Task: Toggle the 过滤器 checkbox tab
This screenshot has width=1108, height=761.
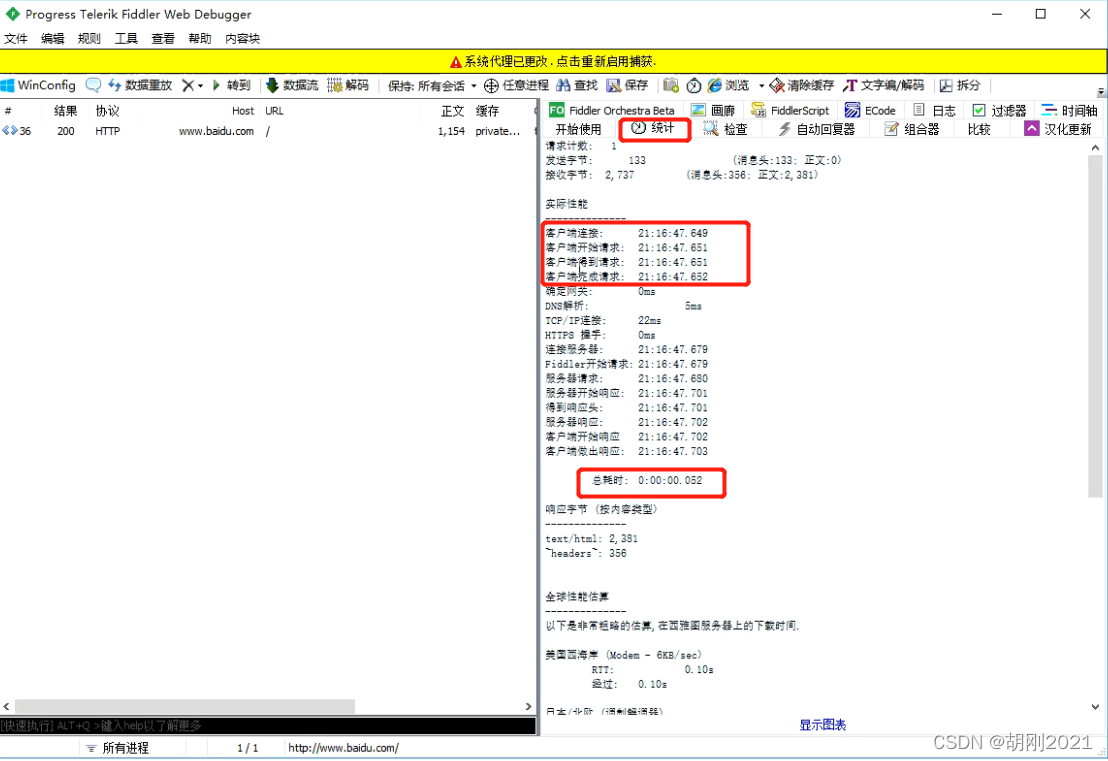Action: [999, 110]
